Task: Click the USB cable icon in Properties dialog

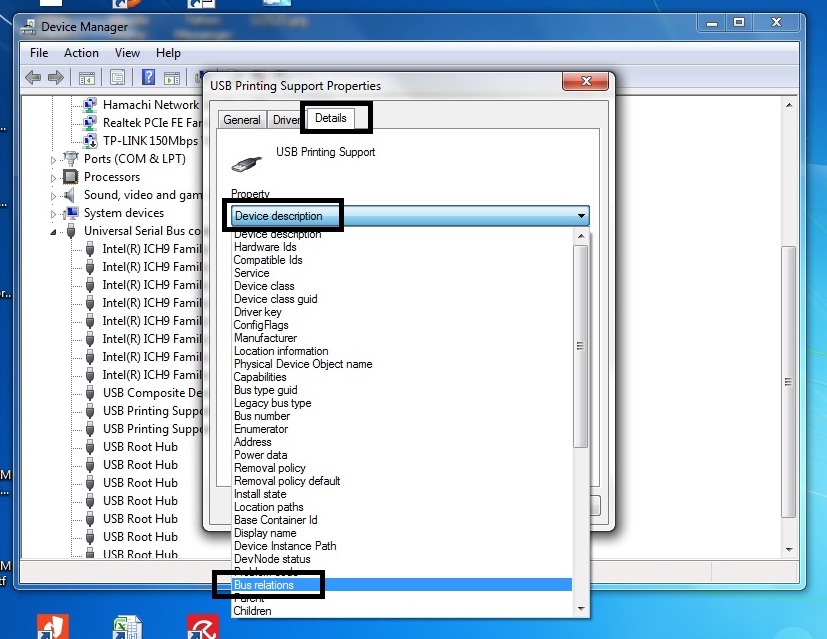Action: (246, 164)
